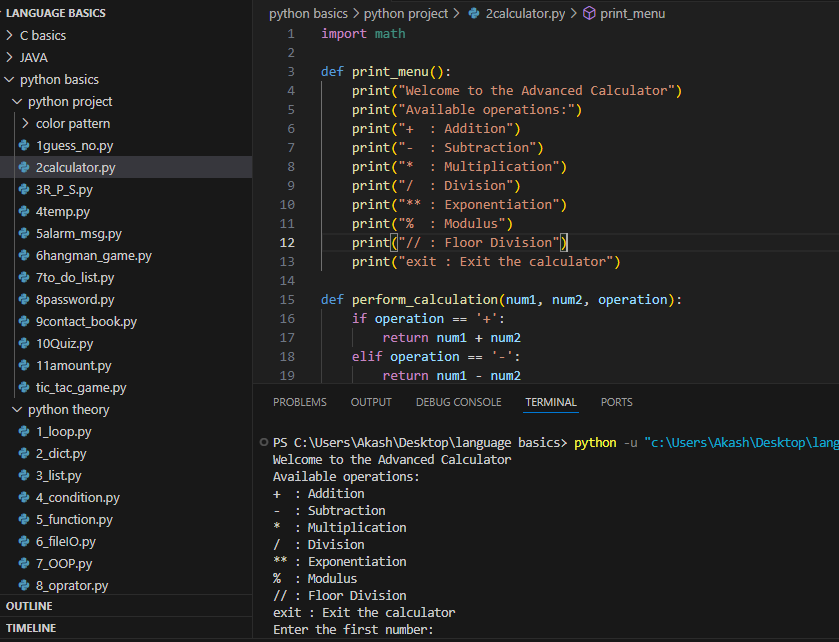
Task: Expand the JAVA folder
Action: pyautogui.click(x=33, y=58)
